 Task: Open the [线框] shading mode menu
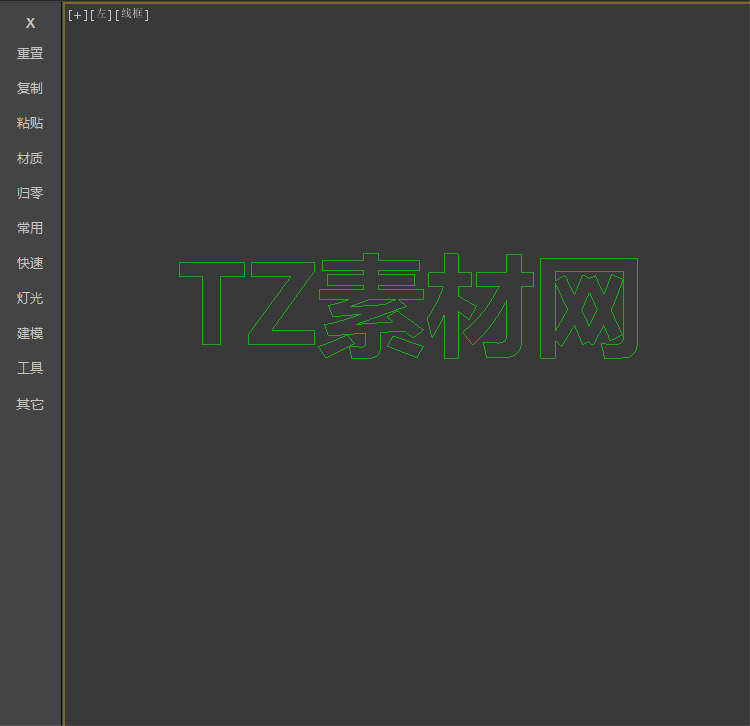coord(132,15)
